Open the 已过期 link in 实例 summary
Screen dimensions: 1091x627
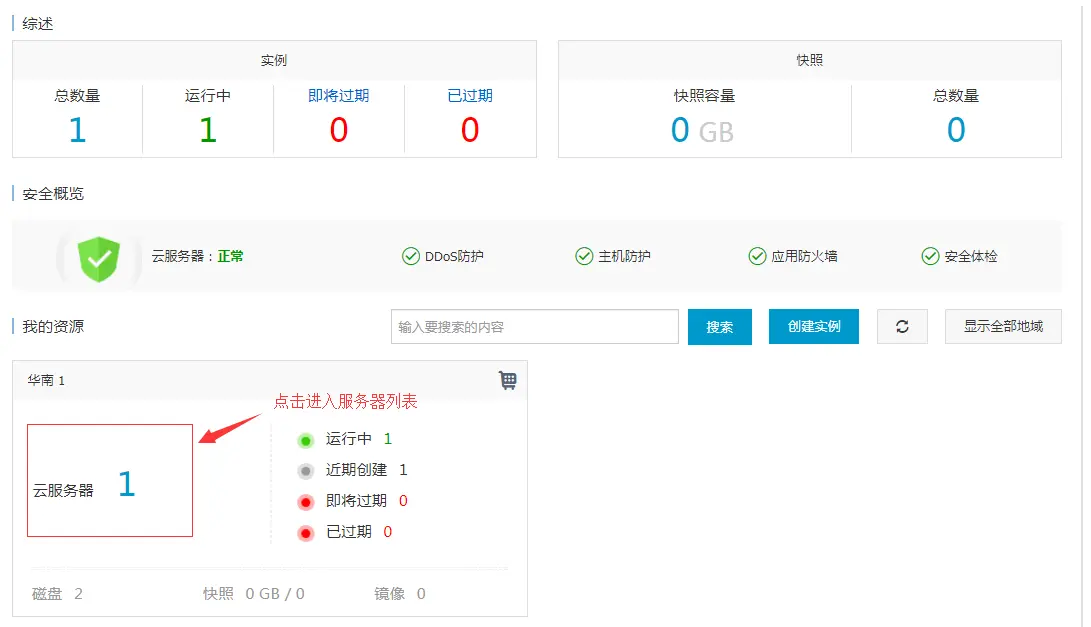click(470, 95)
